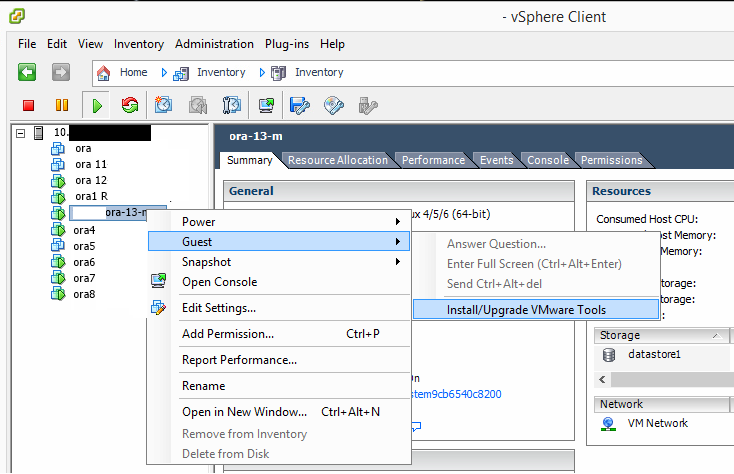The image size is (734, 474).
Task: Select ora6 in inventory tree
Action: pos(84,262)
